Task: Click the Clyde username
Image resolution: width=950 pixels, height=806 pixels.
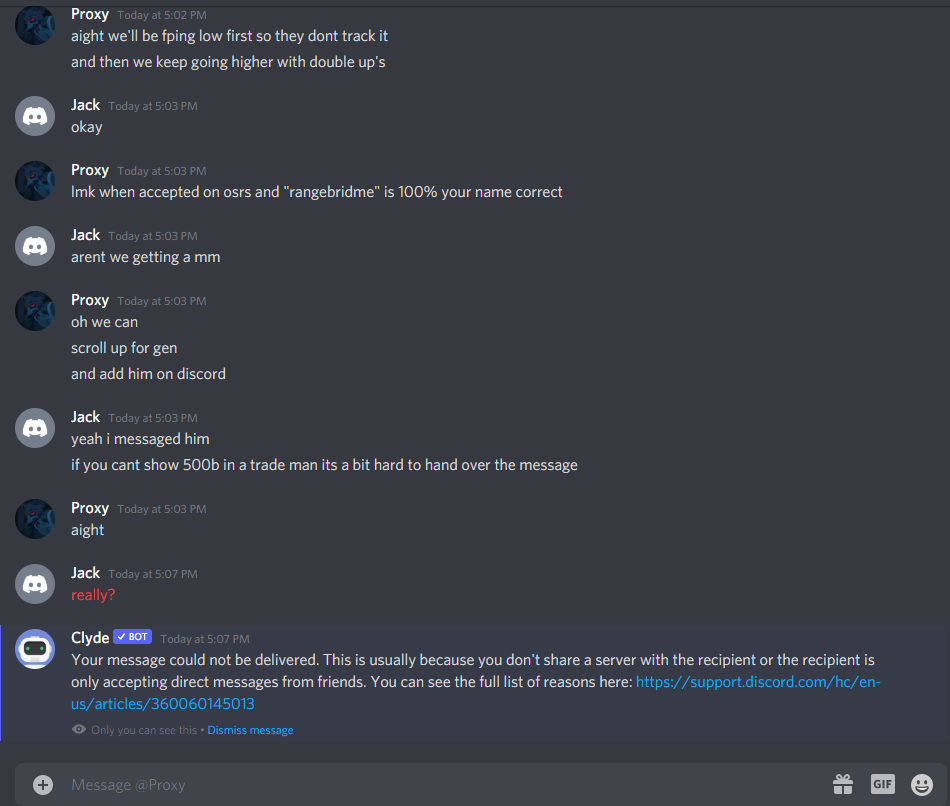Action: pyautogui.click(x=90, y=638)
